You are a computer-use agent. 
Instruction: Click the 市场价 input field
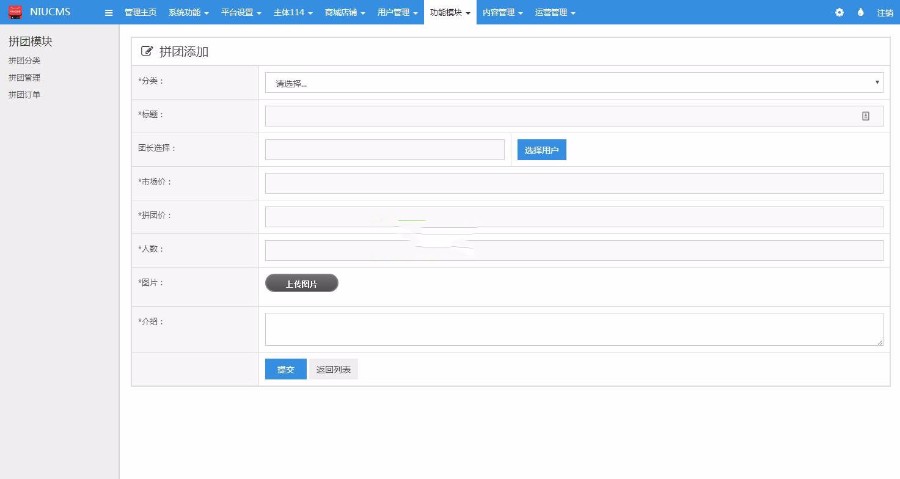[x=574, y=184]
